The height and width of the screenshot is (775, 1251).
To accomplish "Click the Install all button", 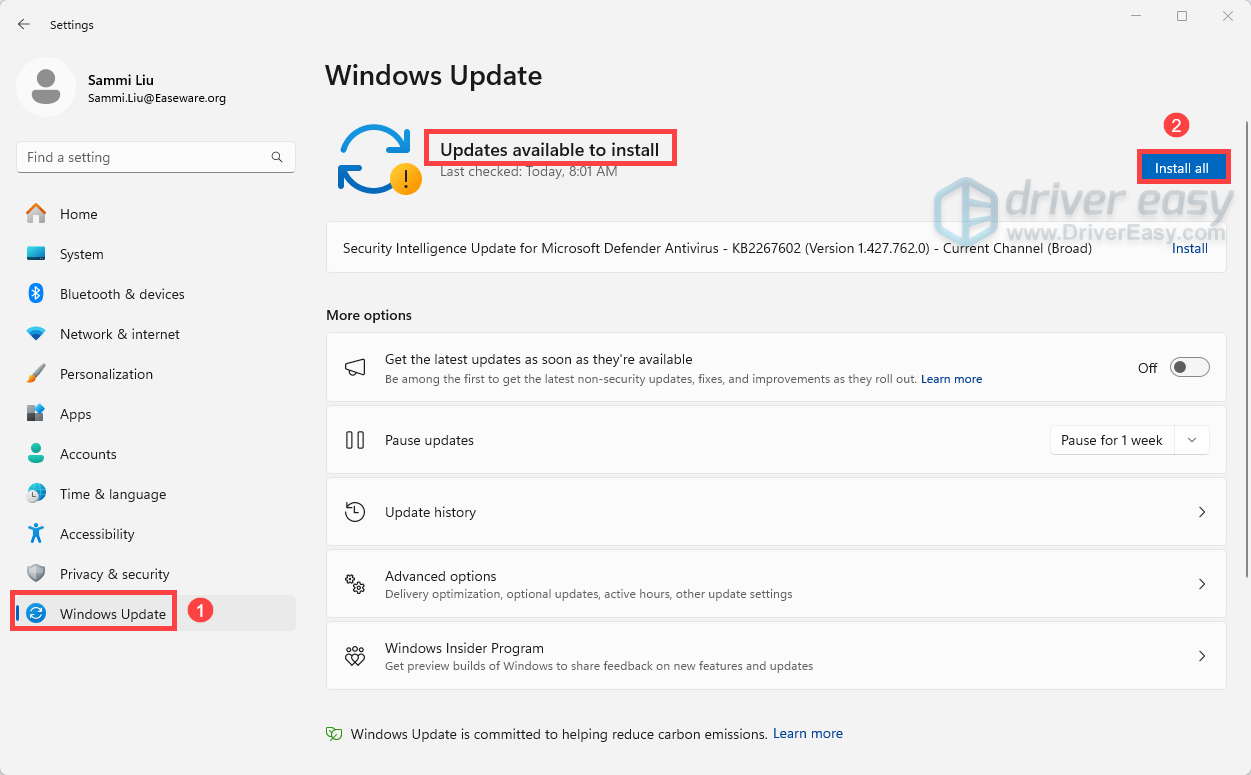I will point(1182,168).
